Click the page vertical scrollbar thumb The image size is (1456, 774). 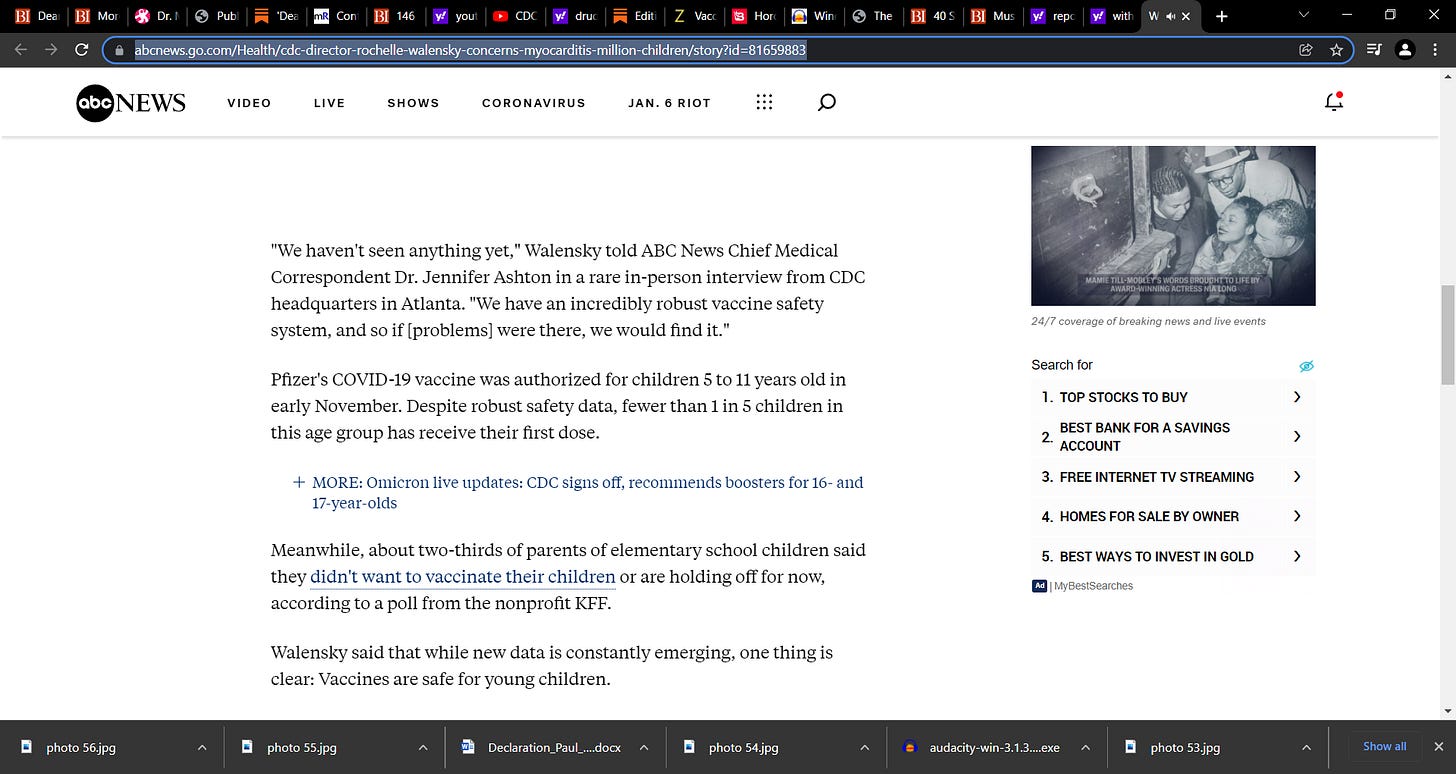click(x=1447, y=335)
